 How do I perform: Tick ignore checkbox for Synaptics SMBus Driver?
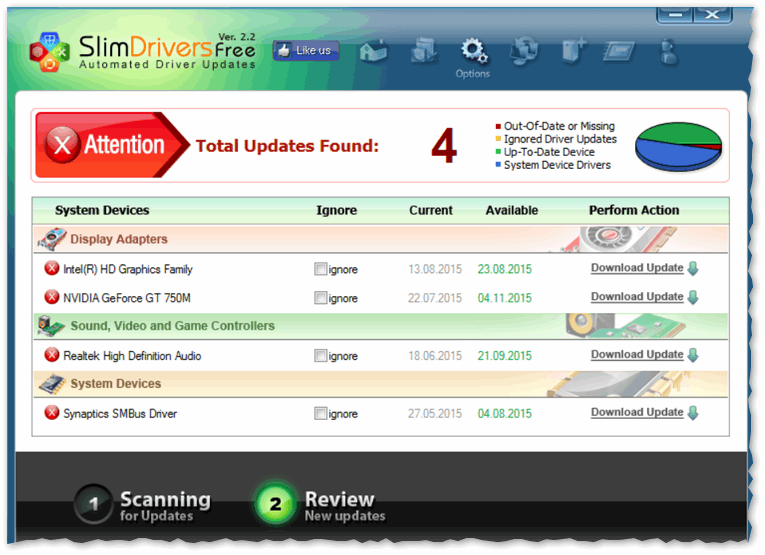(x=321, y=414)
